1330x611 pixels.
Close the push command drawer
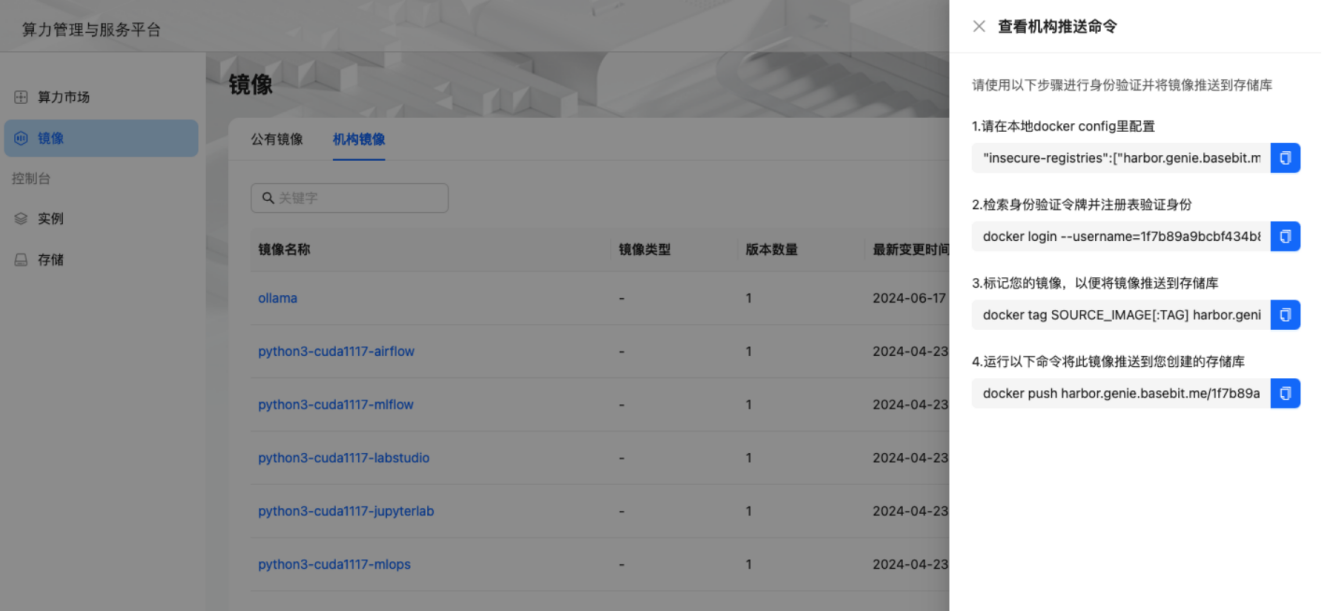979,27
